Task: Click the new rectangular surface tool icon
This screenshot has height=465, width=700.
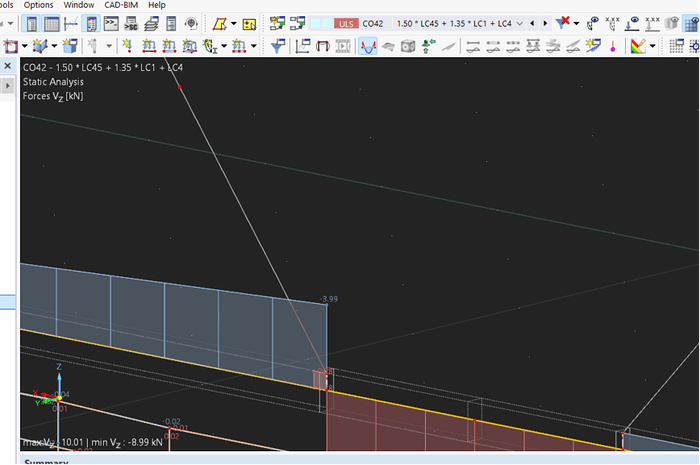Action: [10, 46]
